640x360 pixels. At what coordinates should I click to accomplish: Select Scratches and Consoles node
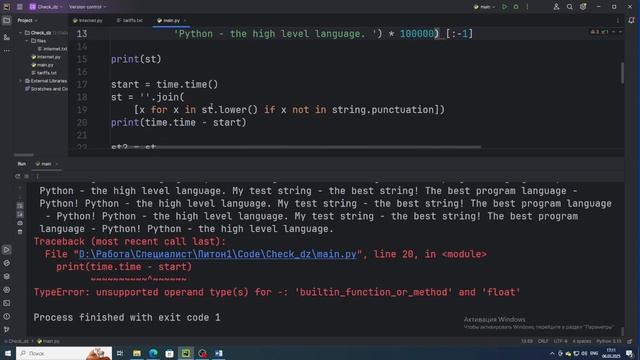click(46, 89)
